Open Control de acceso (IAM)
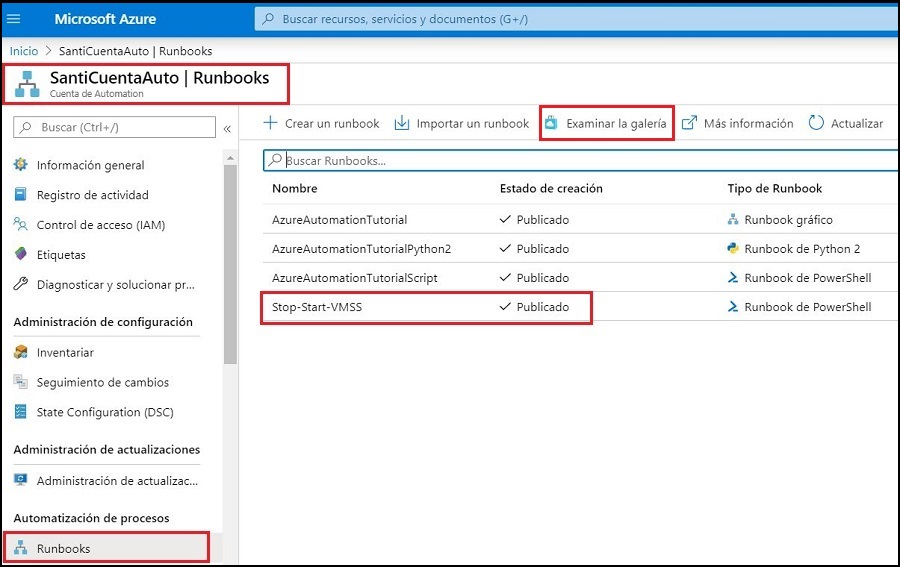 tap(100, 225)
